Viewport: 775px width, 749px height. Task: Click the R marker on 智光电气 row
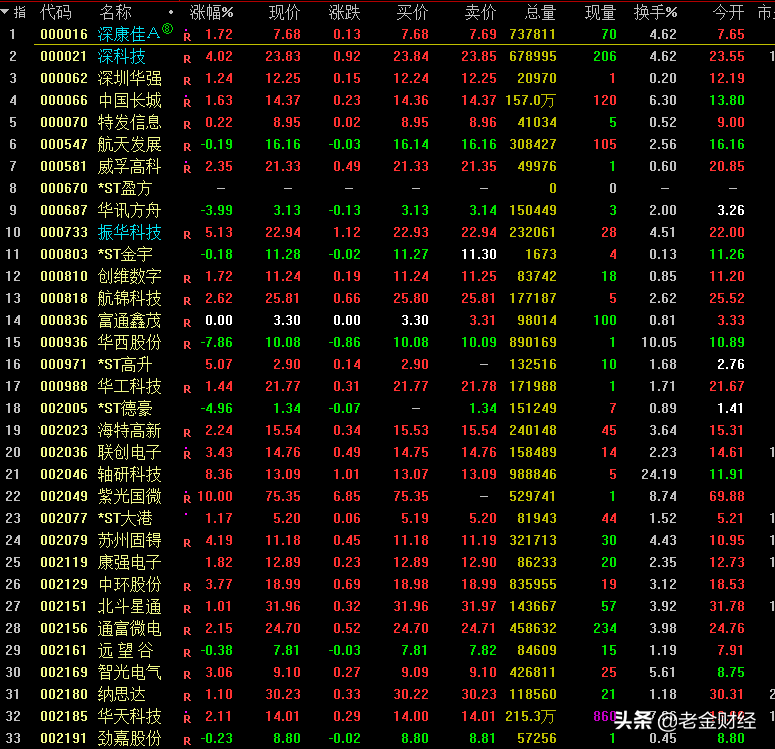[x=187, y=675]
